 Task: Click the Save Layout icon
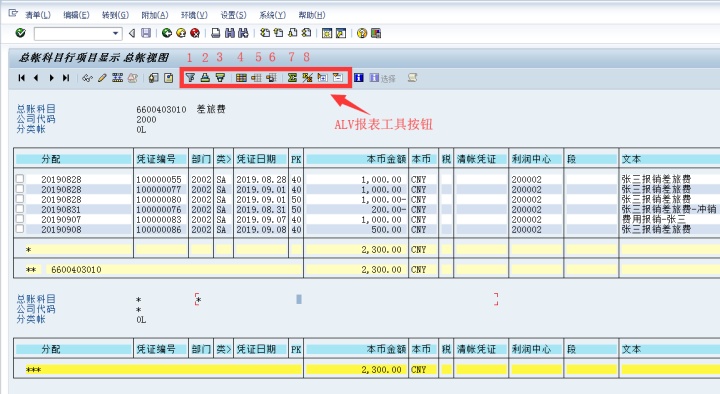click(271, 78)
